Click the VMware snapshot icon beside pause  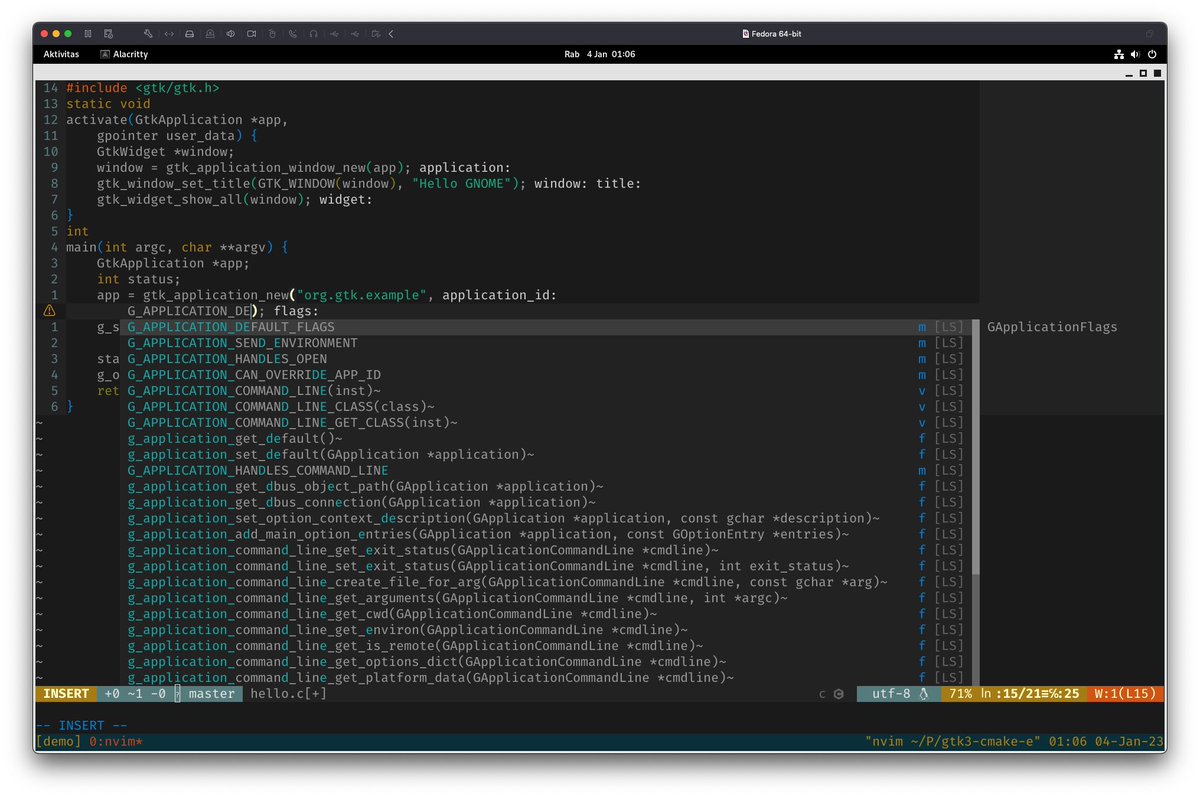coord(108,34)
